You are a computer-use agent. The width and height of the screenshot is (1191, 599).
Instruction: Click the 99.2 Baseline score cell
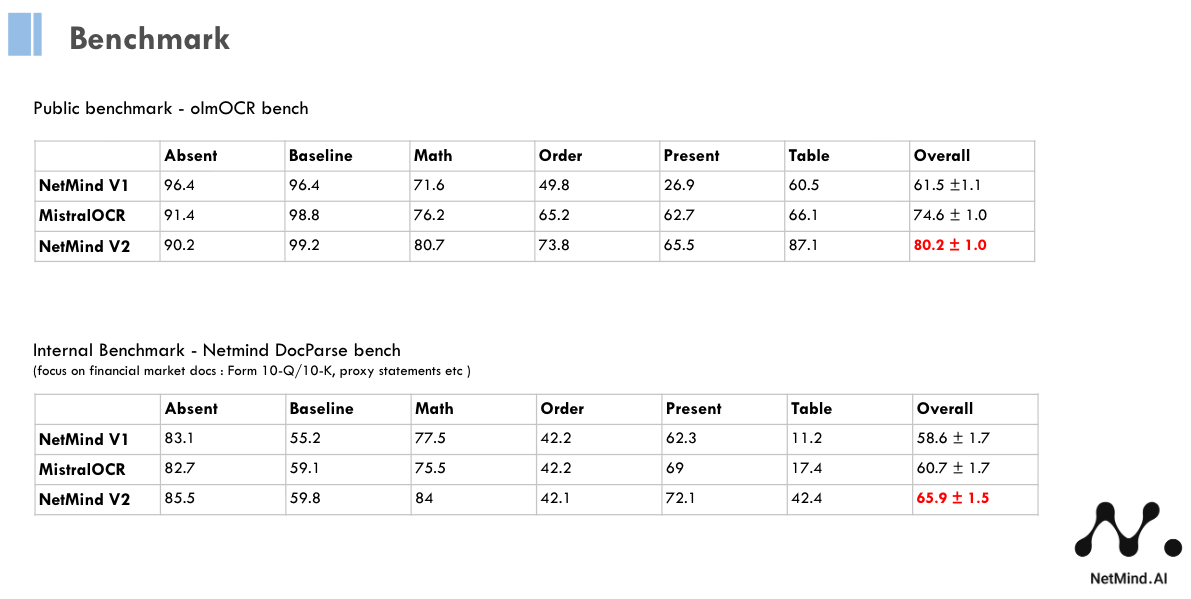[x=304, y=245]
